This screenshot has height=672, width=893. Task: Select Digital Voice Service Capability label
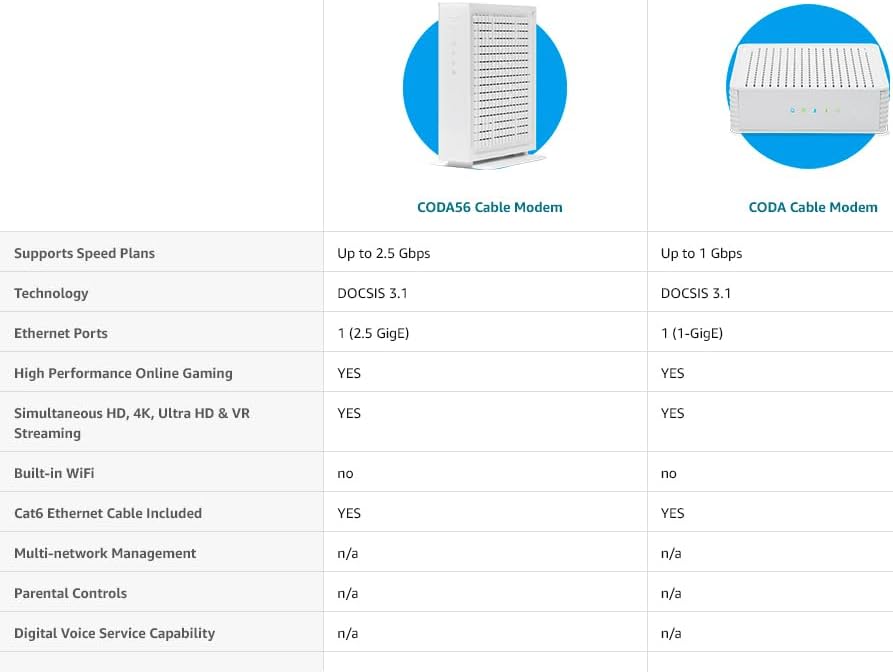tap(114, 633)
